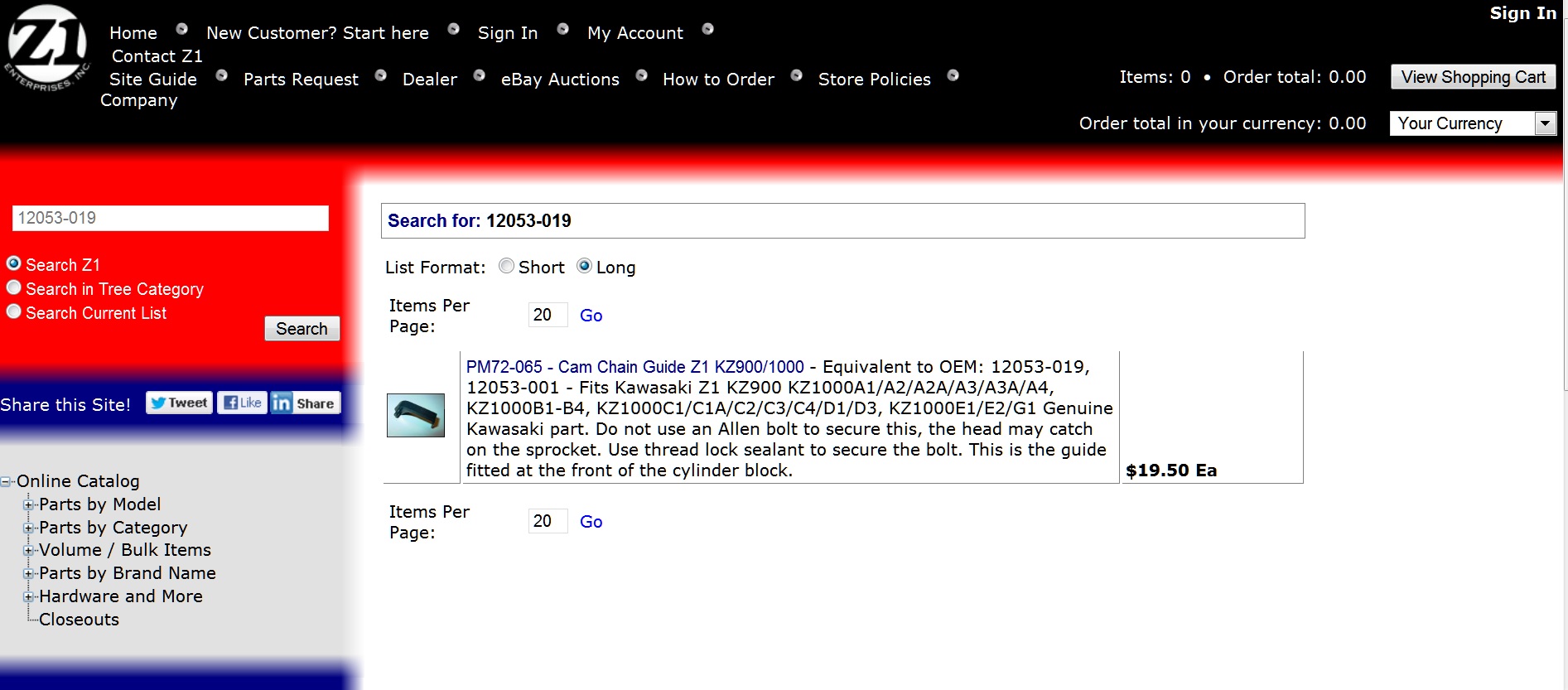Screen dimensions: 1568x690
Task: Click the upper Go link
Action: tap(591, 316)
